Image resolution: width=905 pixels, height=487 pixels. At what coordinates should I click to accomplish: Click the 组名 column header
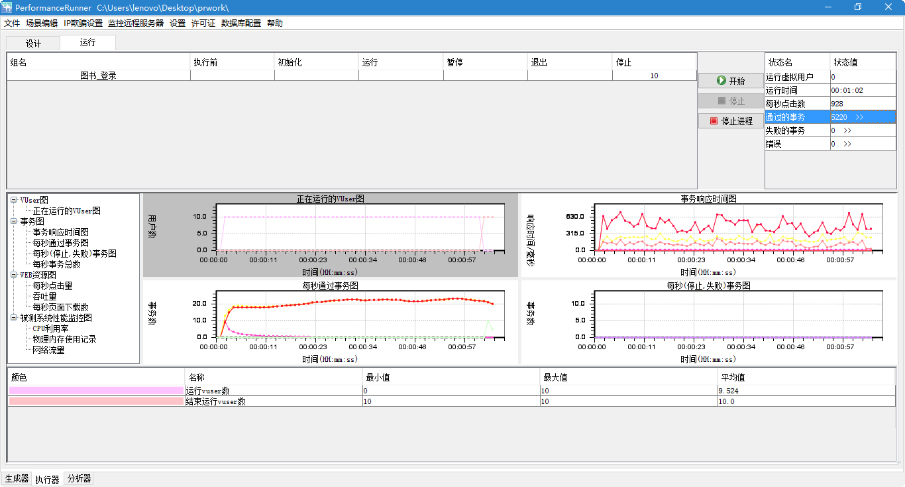click(x=99, y=62)
